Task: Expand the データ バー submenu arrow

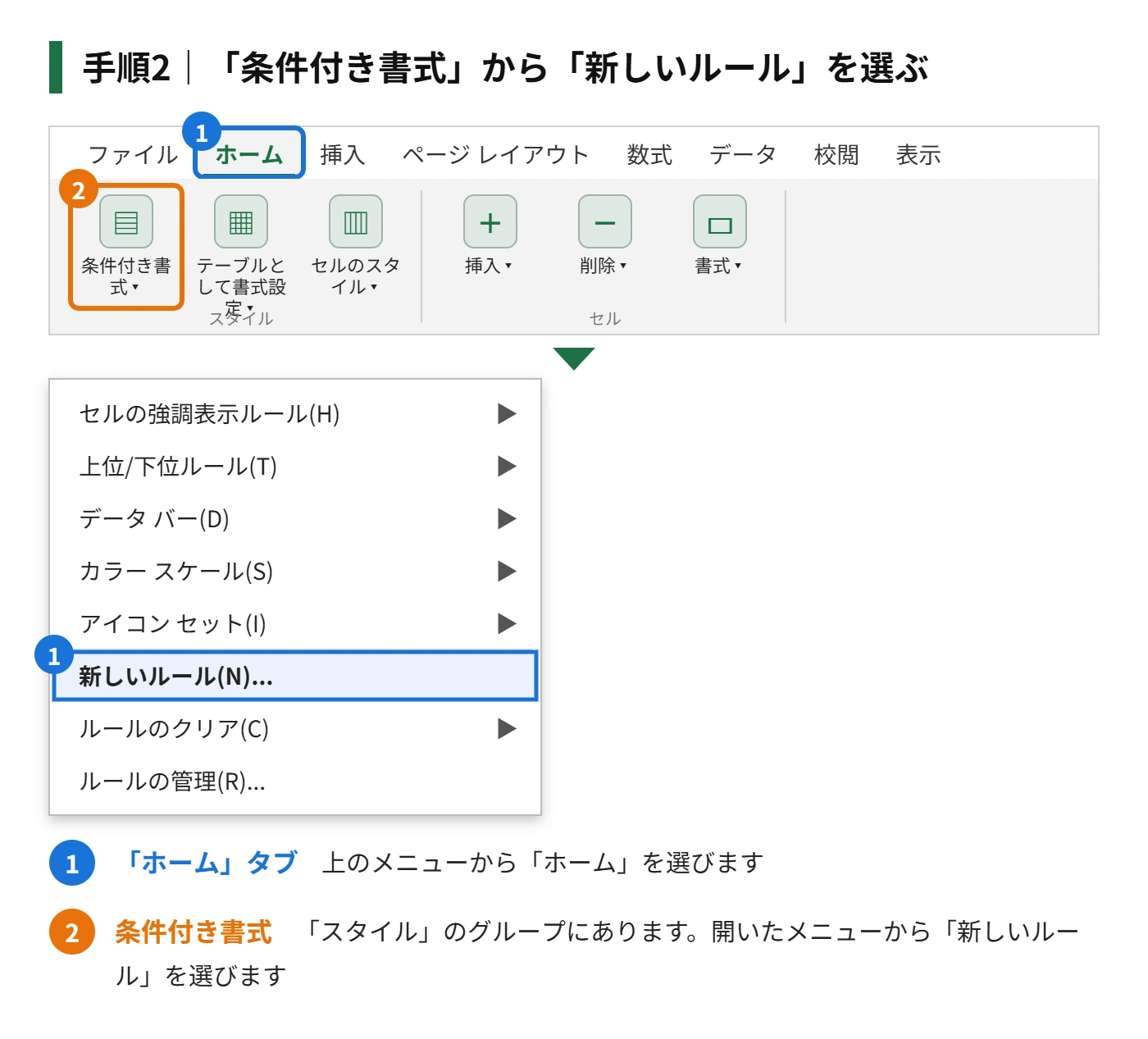Action: pyautogui.click(x=507, y=519)
